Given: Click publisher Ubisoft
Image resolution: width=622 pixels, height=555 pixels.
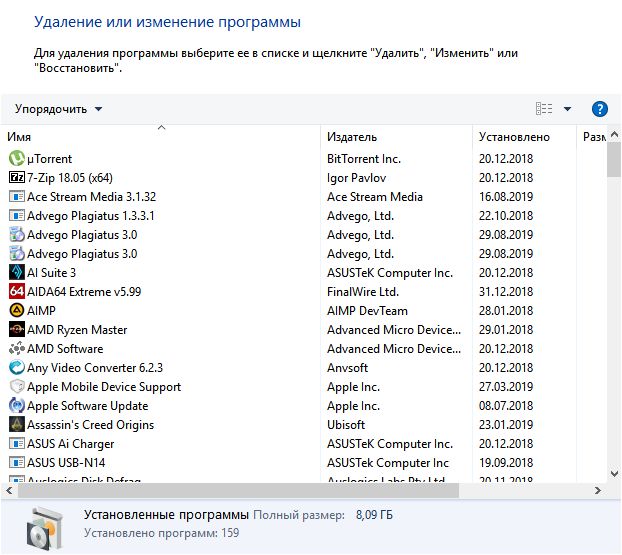Looking at the screenshot, I should (x=346, y=425).
